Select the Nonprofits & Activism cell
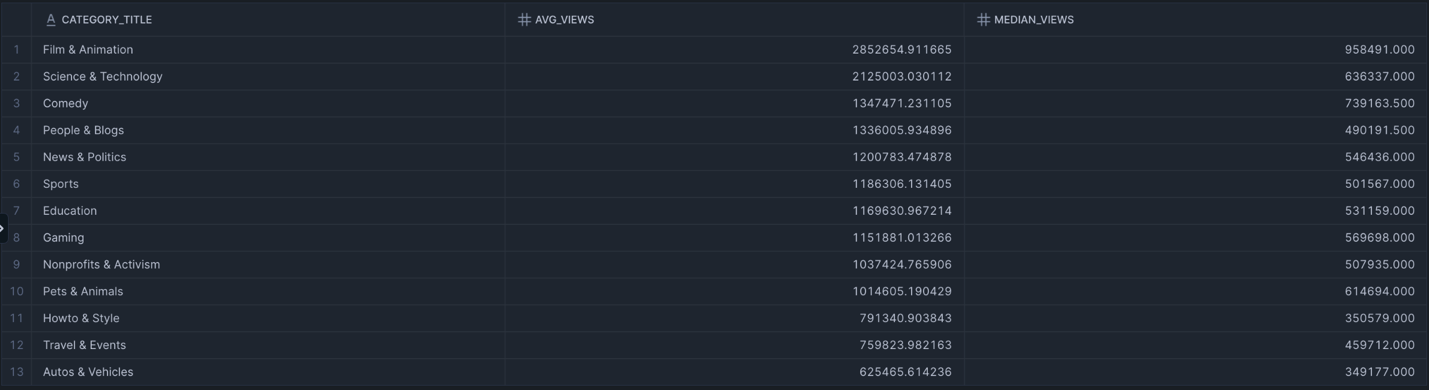The width and height of the screenshot is (1429, 390). coord(268,265)
